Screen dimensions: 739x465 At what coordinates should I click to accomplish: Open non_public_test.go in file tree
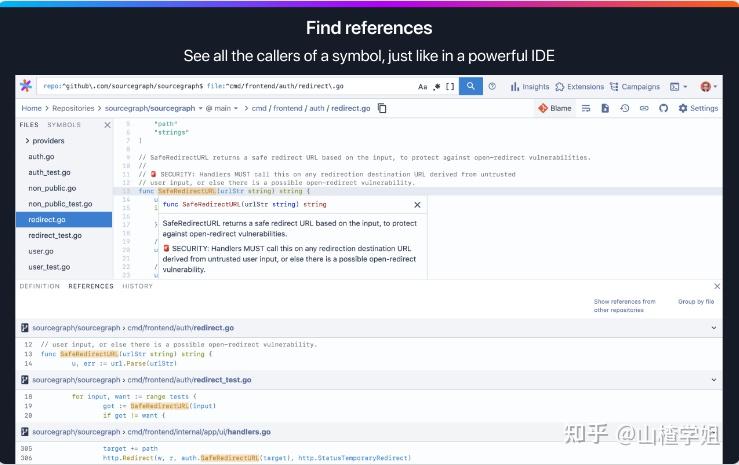60,204
